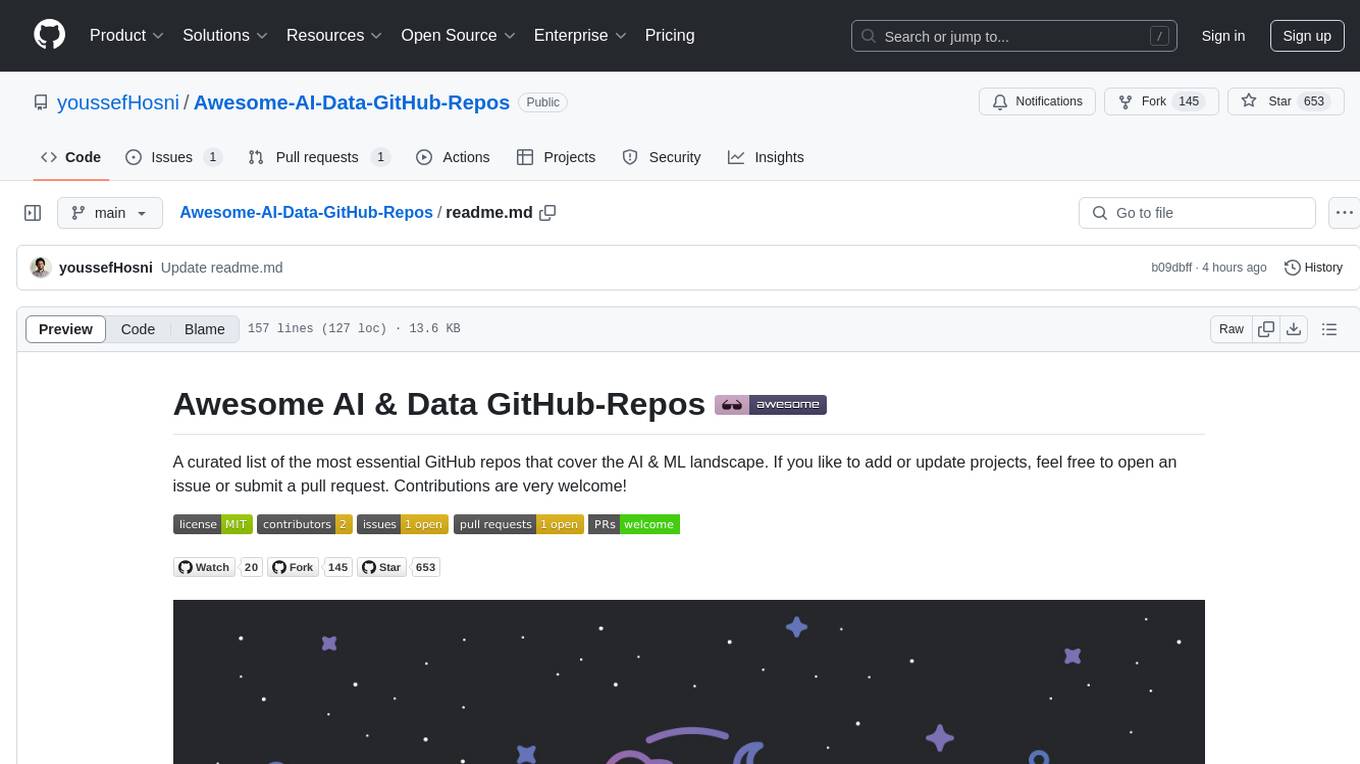Screen dimensions: 1360x764
Task: Open the Actions tab
Action: click(453, 157)
